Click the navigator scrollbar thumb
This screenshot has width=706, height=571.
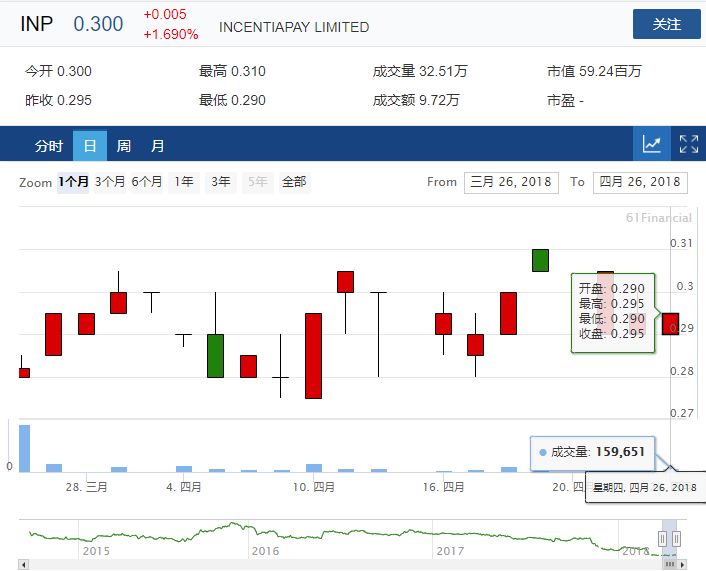(670, 565)
